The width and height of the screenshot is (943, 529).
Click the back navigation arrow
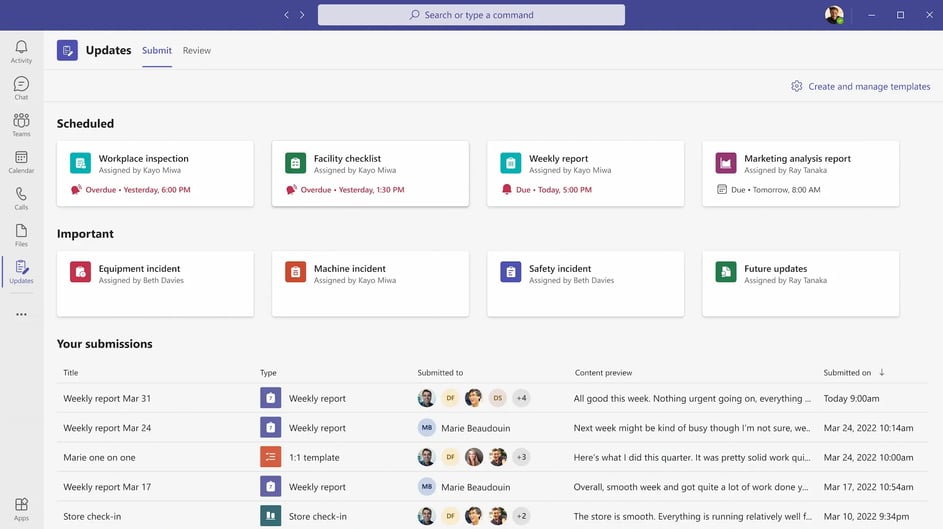tap(287, 15)
